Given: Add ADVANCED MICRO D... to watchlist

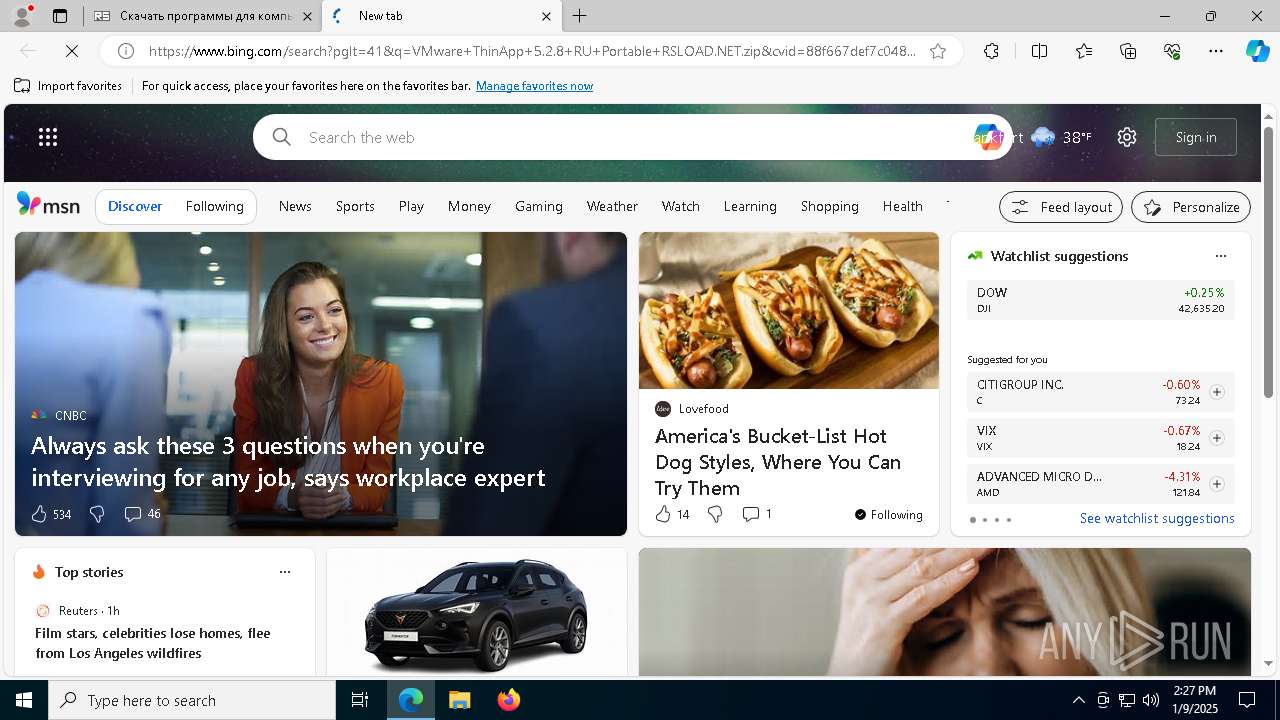Looking at the screenshot, I should pyautogui.click(x=1216, y=484).
